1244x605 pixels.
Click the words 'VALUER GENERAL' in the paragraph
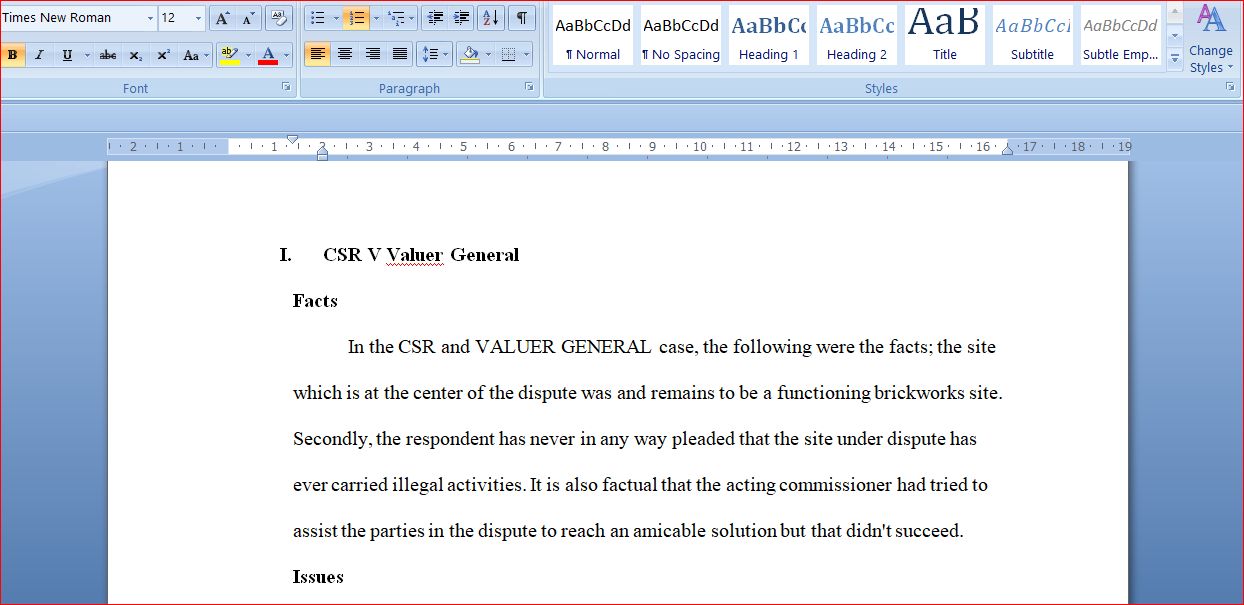[563, 347]
